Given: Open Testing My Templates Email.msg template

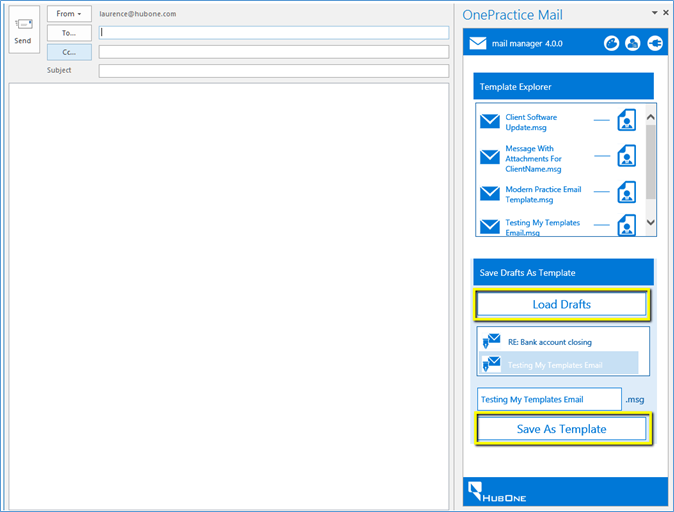Looking at the screenshot, I should pyautogui.click(x=542, y=227).
